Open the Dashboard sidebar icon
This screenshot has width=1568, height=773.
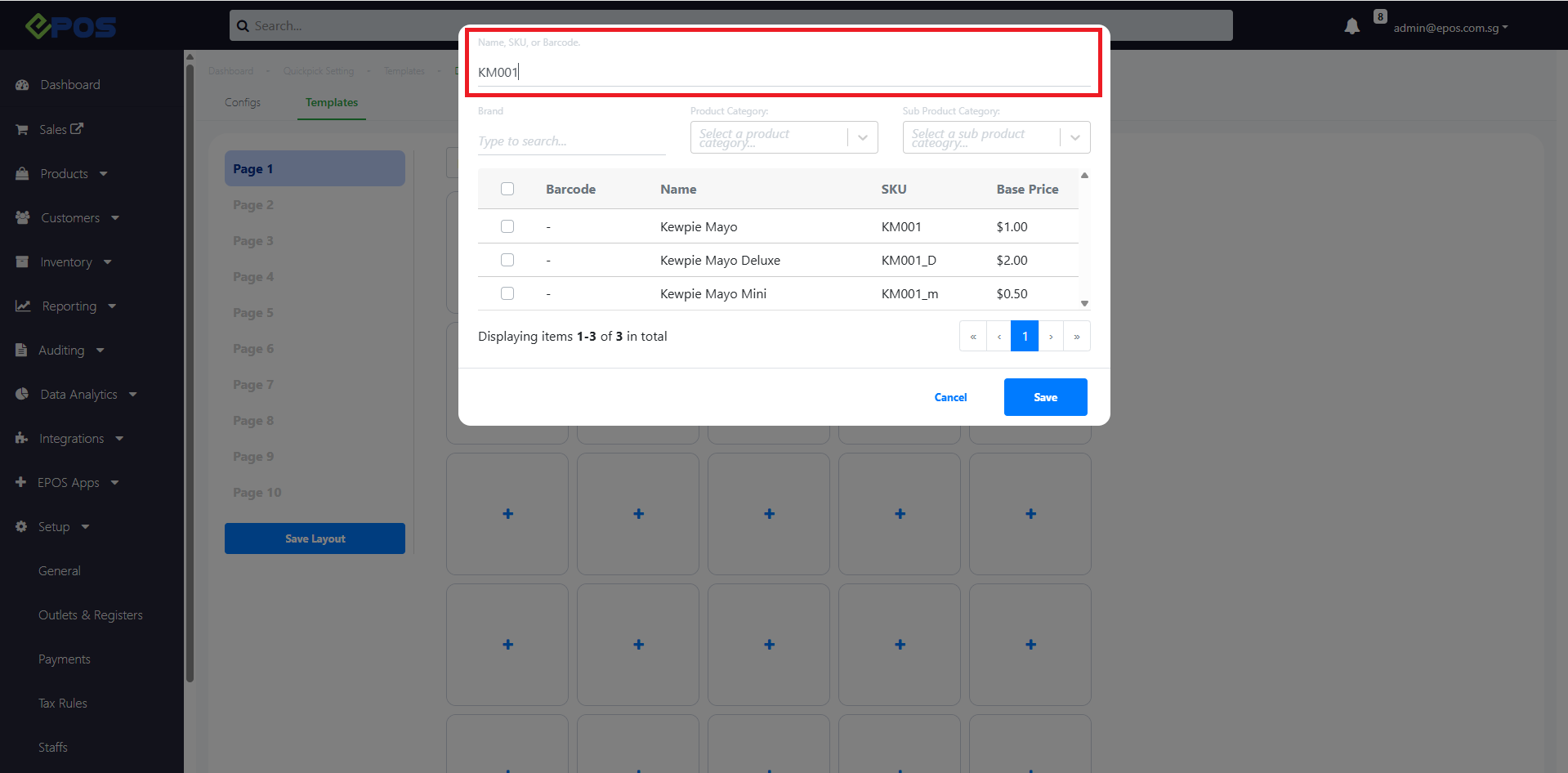click(22, 85)
